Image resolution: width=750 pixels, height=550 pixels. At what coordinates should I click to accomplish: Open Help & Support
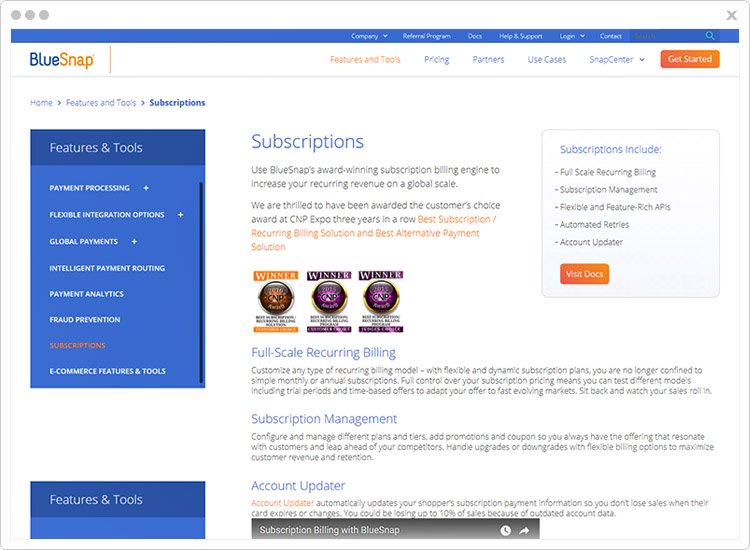point(521,36)
